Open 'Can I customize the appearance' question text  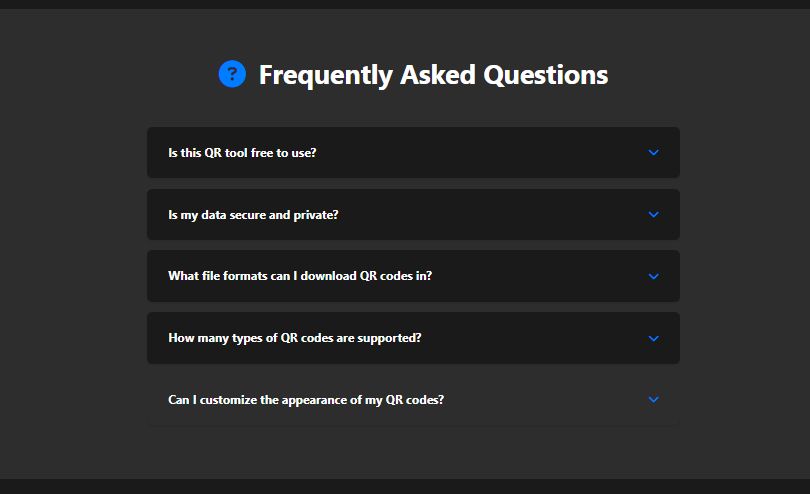pos(305,400)
